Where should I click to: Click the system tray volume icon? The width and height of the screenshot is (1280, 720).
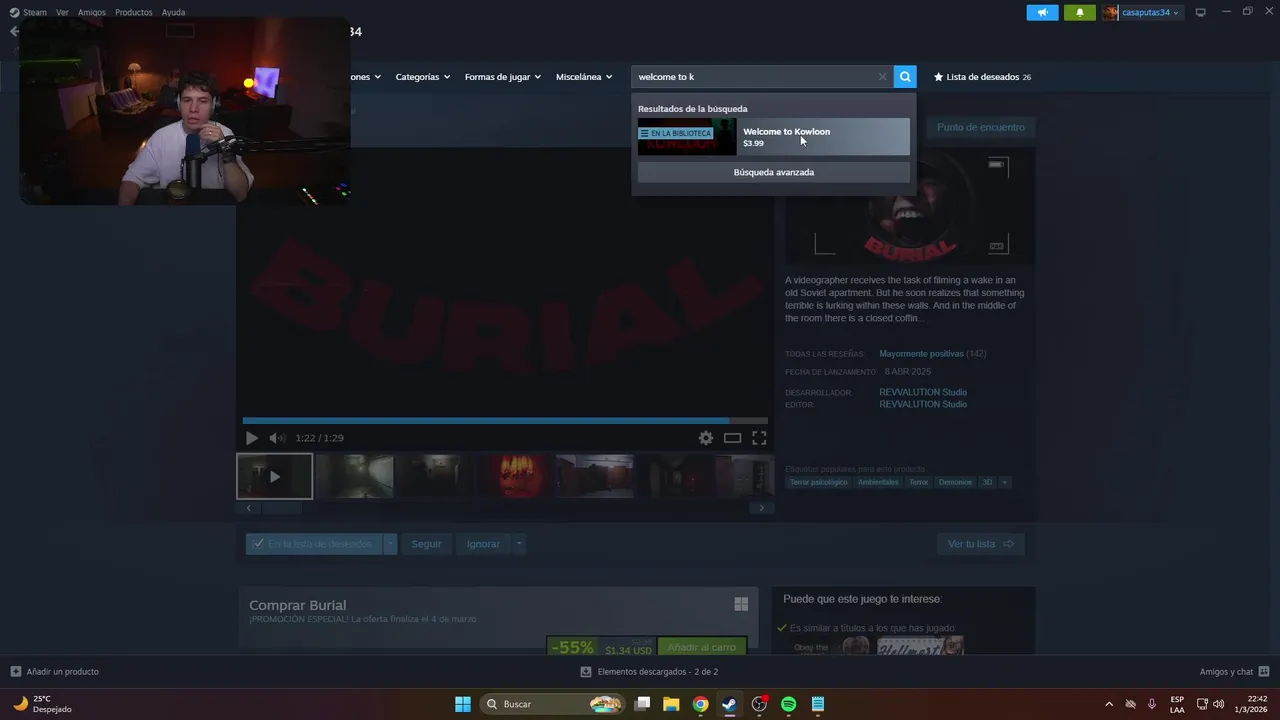[x=1218, y=704]
